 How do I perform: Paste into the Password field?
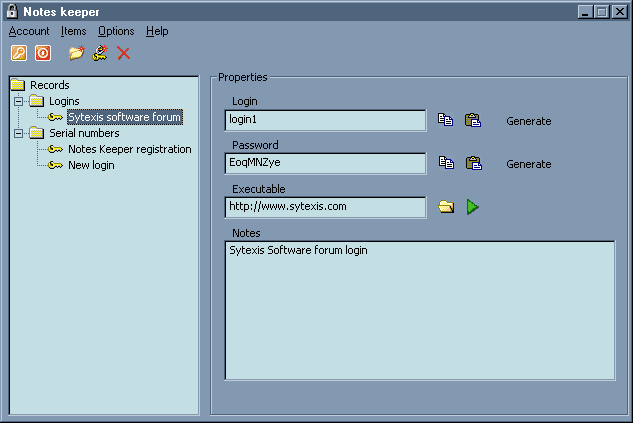coord(474,163)
